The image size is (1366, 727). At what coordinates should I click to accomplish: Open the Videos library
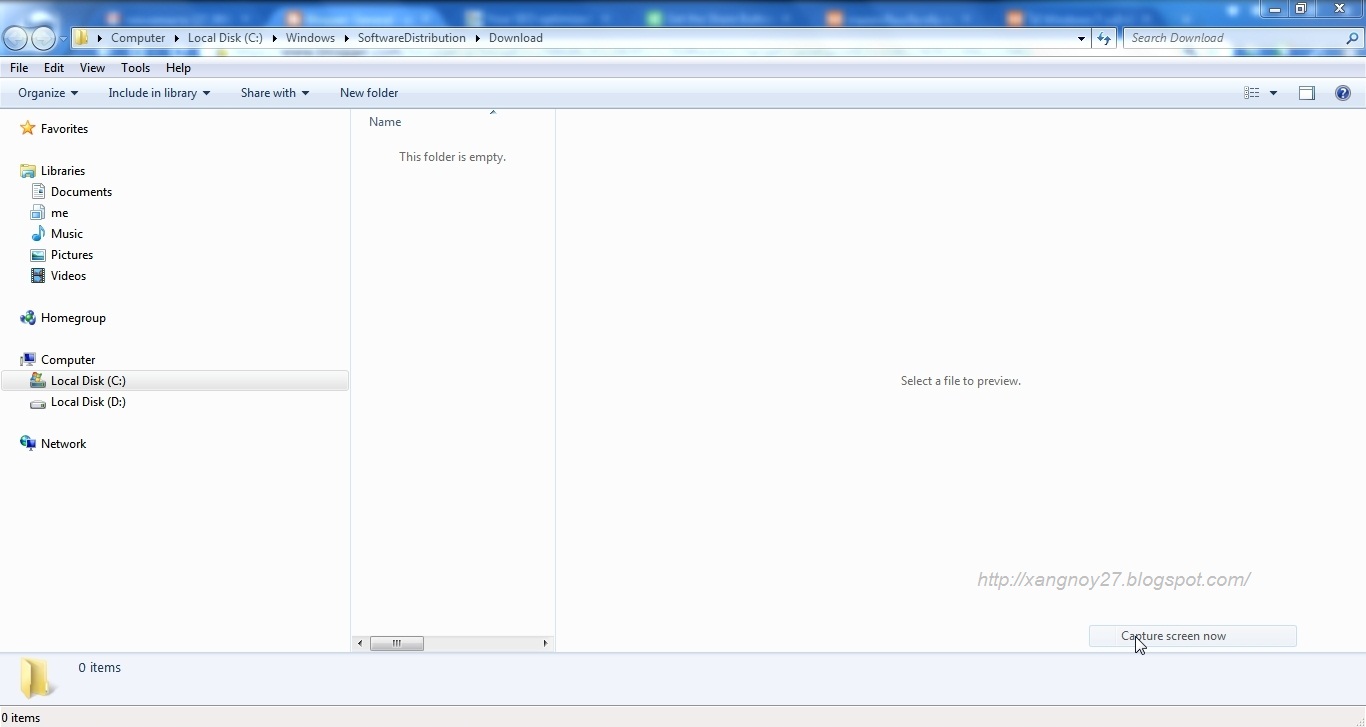point(68,276)
